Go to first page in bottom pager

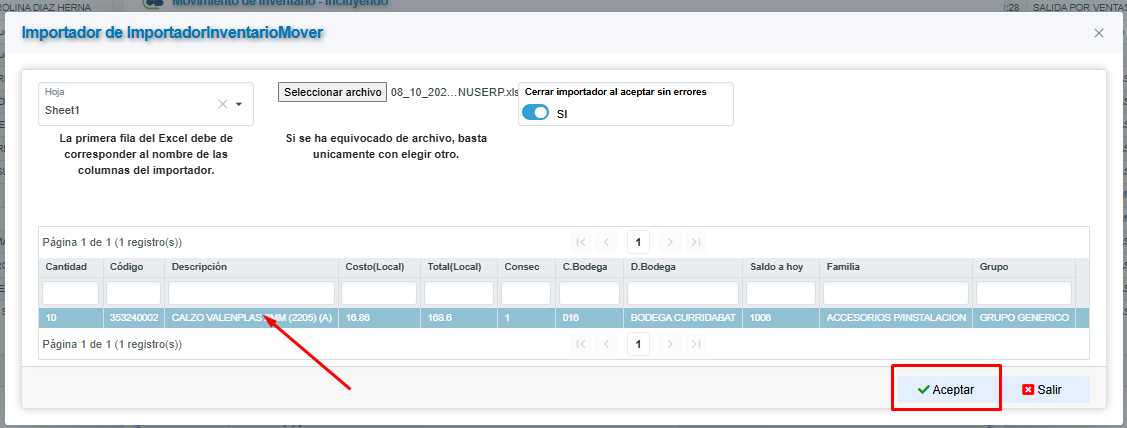tap(580, 344)
